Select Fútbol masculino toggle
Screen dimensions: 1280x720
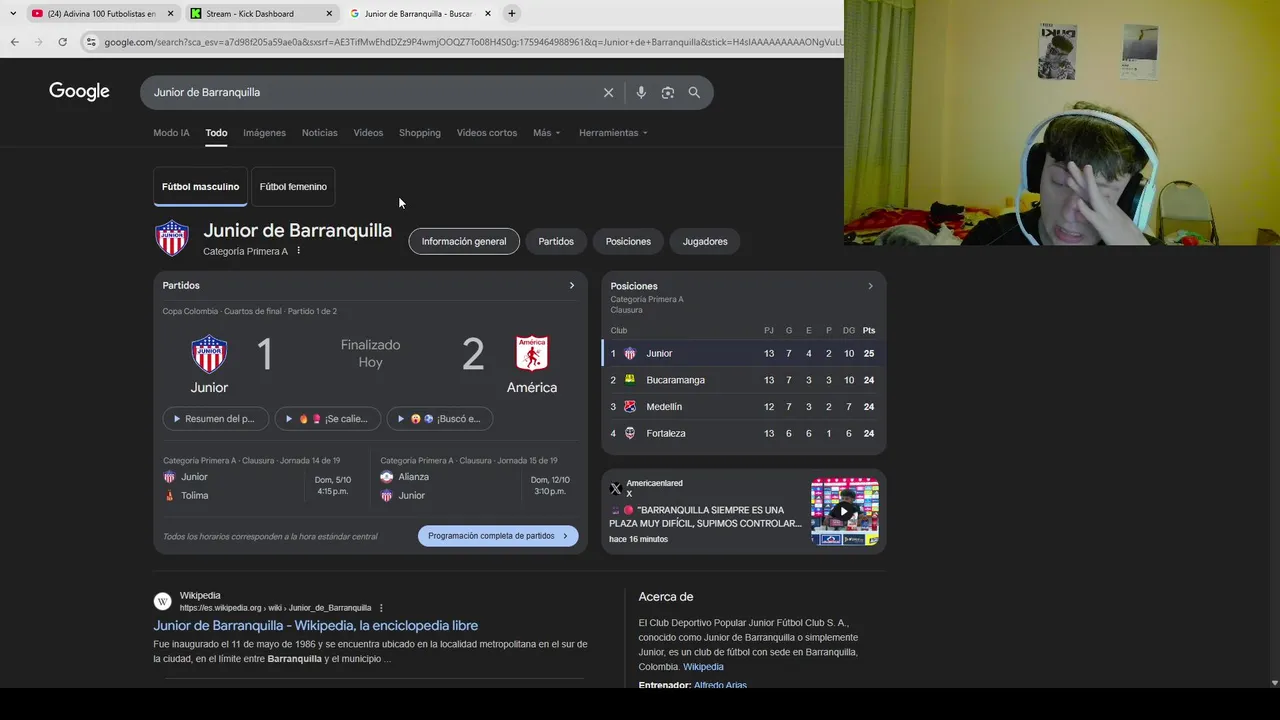point(201,186)
